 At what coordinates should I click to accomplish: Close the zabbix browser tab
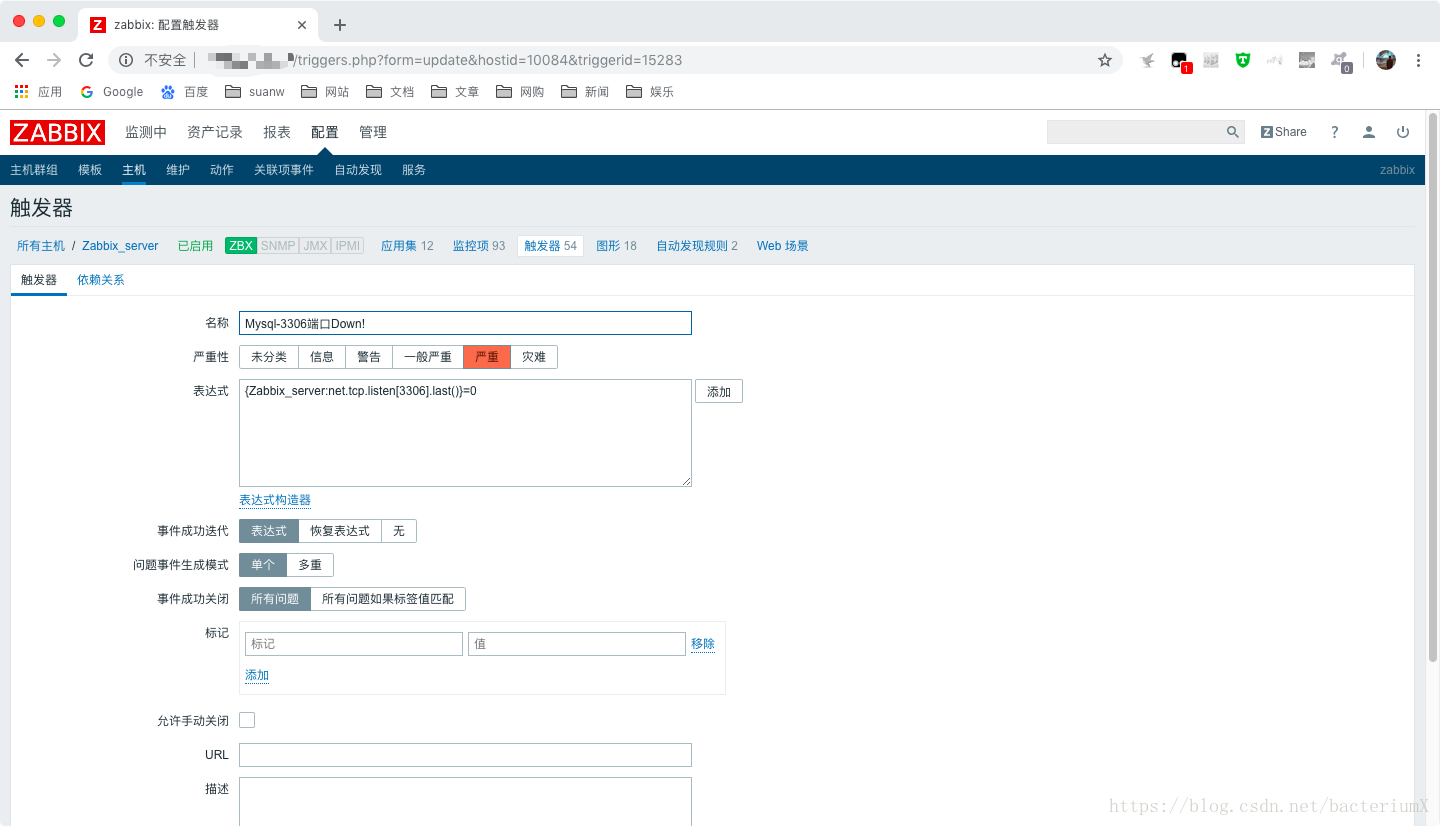point(302,25)
